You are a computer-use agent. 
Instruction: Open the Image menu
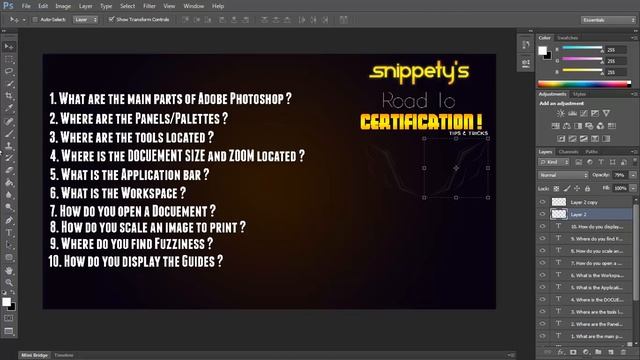pyautogui.click(x=63, y=6)
